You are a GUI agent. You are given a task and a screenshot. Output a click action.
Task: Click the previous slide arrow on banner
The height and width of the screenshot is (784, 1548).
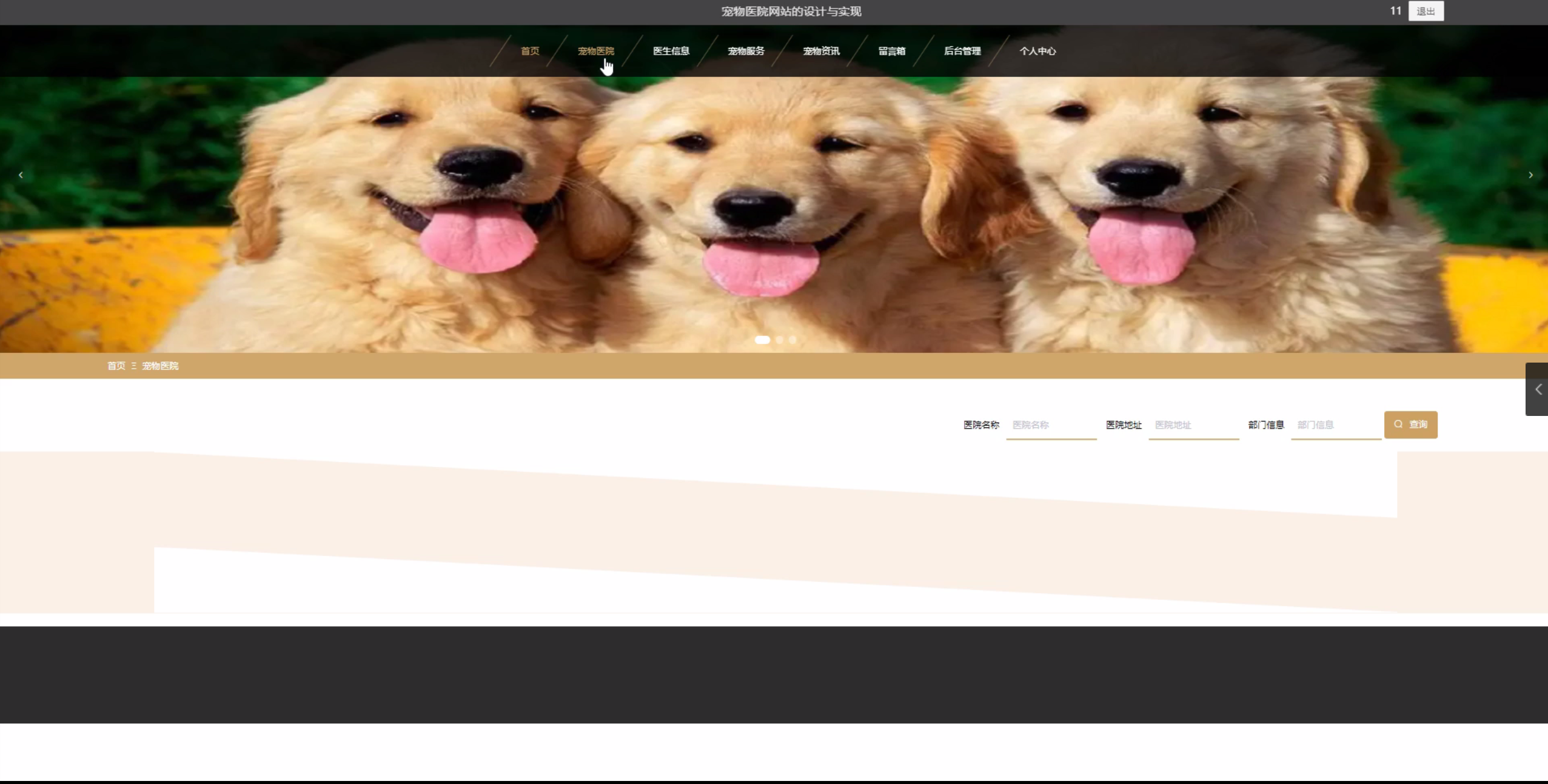[x=21, y=175]
